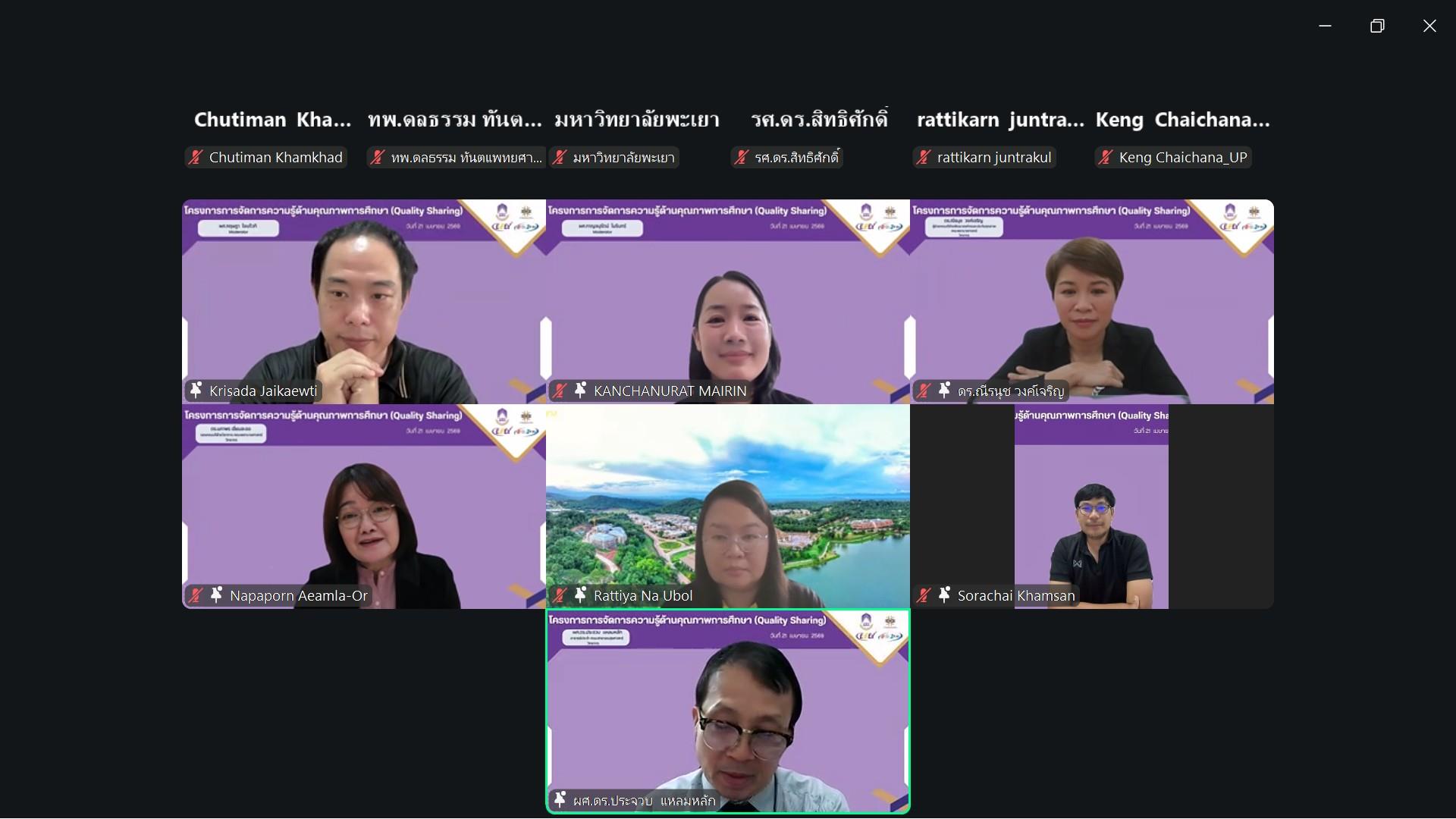Viewport: 1456px width, 819px height.
Task: Click muted mic icon on Rattiya Na Ubol
Action: (560, 595)
